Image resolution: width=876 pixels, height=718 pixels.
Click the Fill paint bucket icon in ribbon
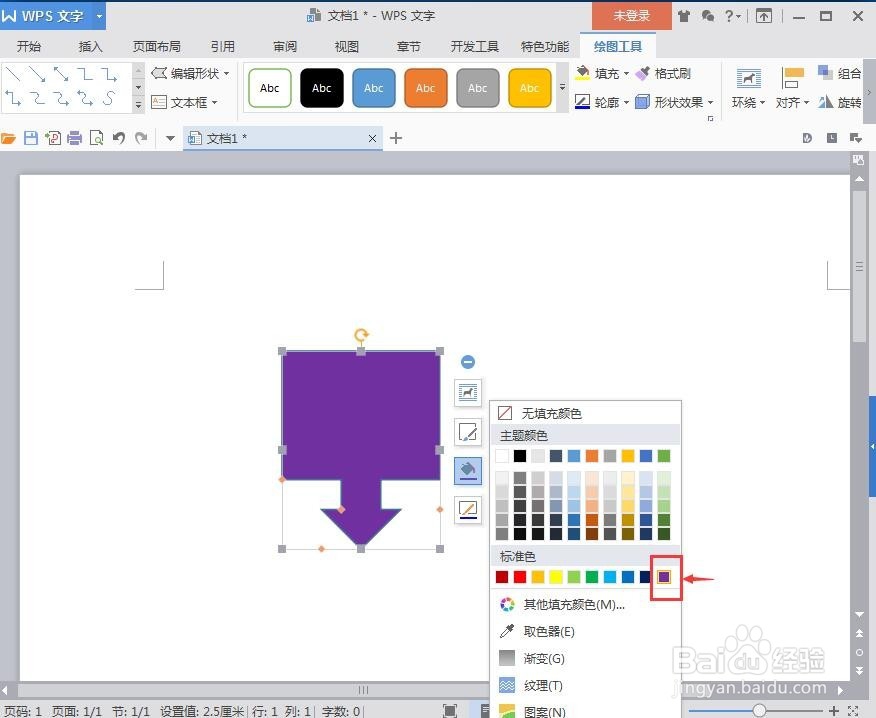(583, 73)
